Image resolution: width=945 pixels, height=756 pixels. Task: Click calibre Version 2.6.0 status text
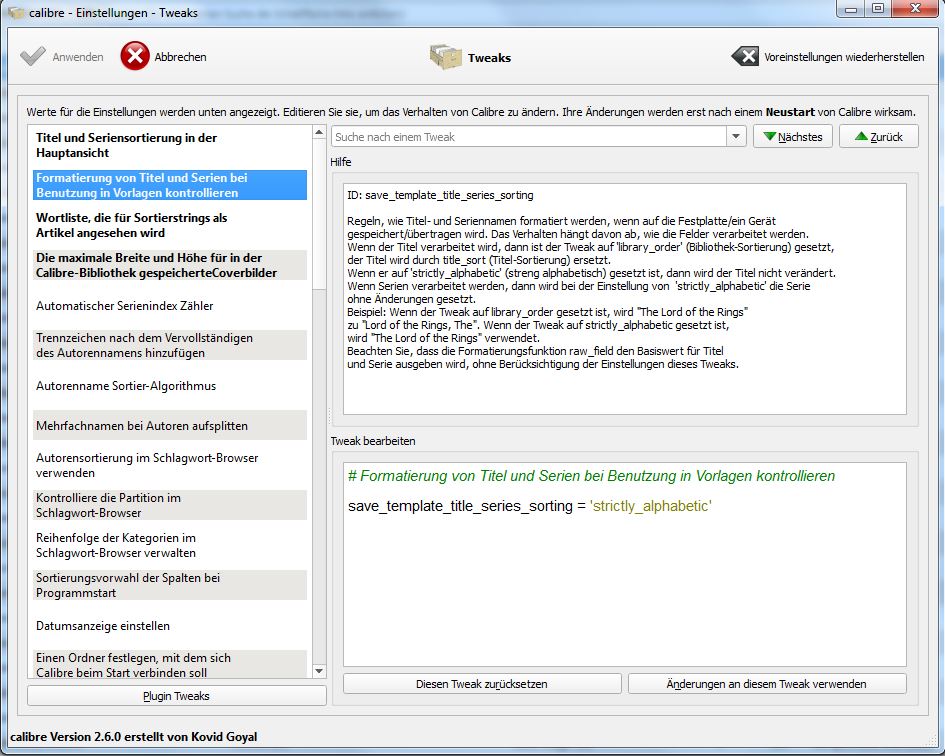(x=134, y=737)
